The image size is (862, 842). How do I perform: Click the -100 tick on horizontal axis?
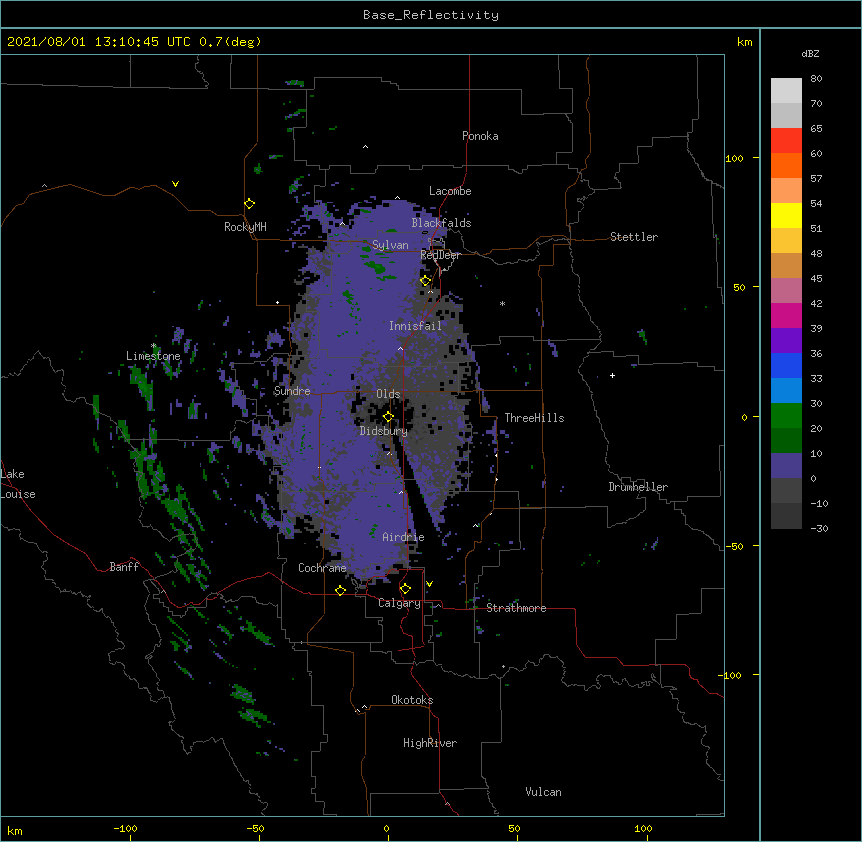[x=125, y=828]
